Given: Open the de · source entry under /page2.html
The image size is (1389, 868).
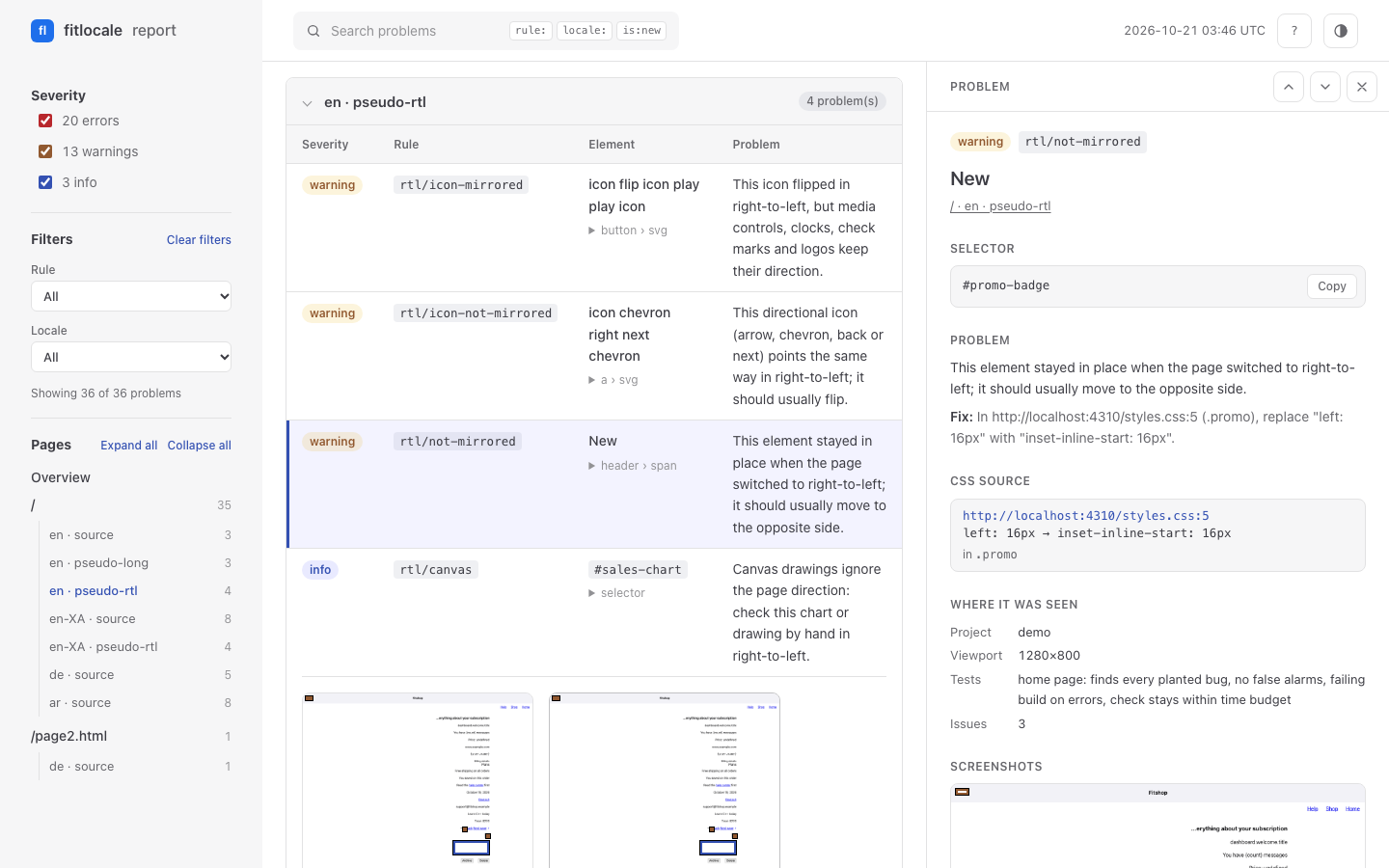Looking at the screenshot, I should 141,767.
